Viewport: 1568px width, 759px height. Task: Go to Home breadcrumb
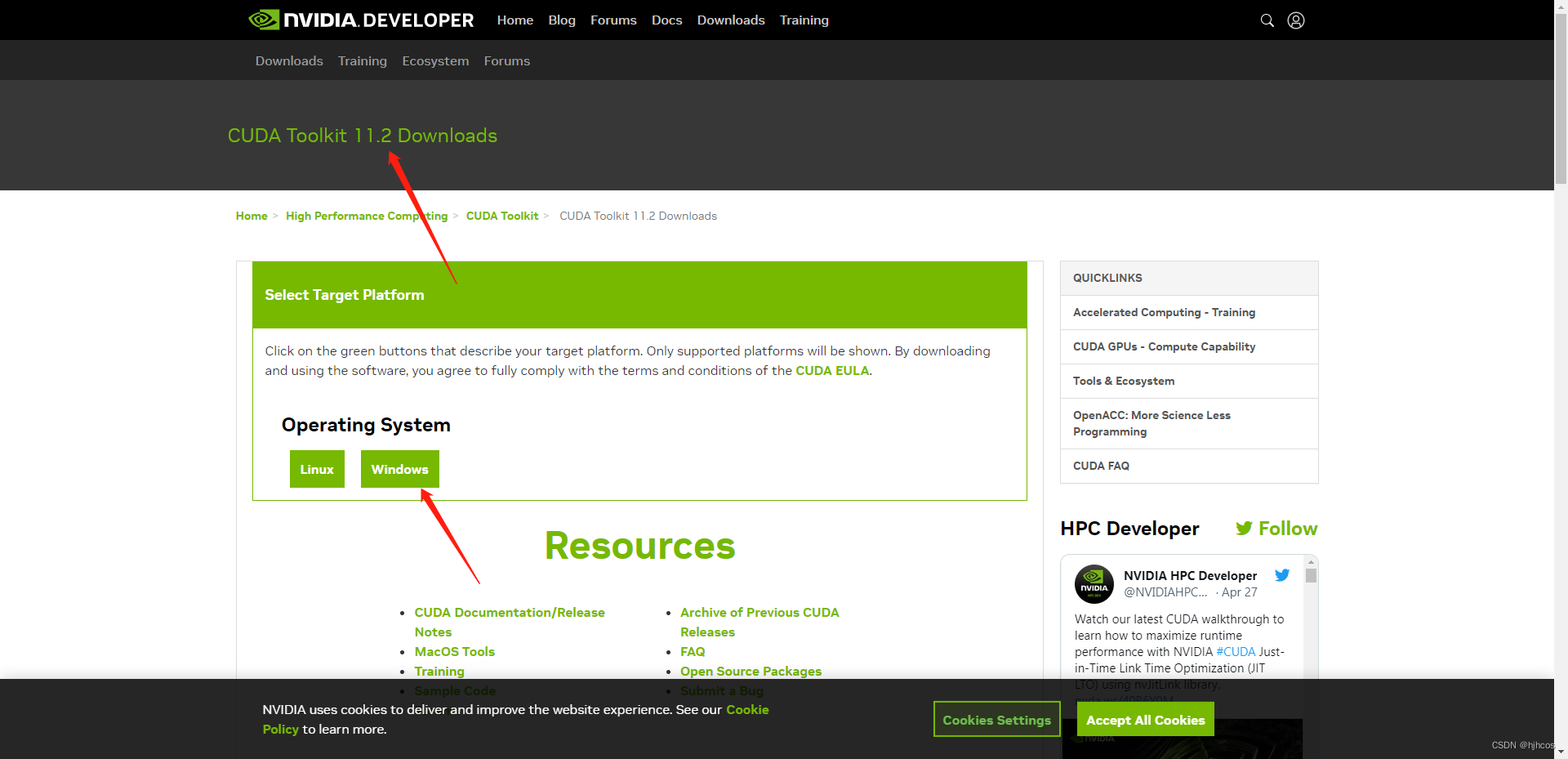[252, 216]
